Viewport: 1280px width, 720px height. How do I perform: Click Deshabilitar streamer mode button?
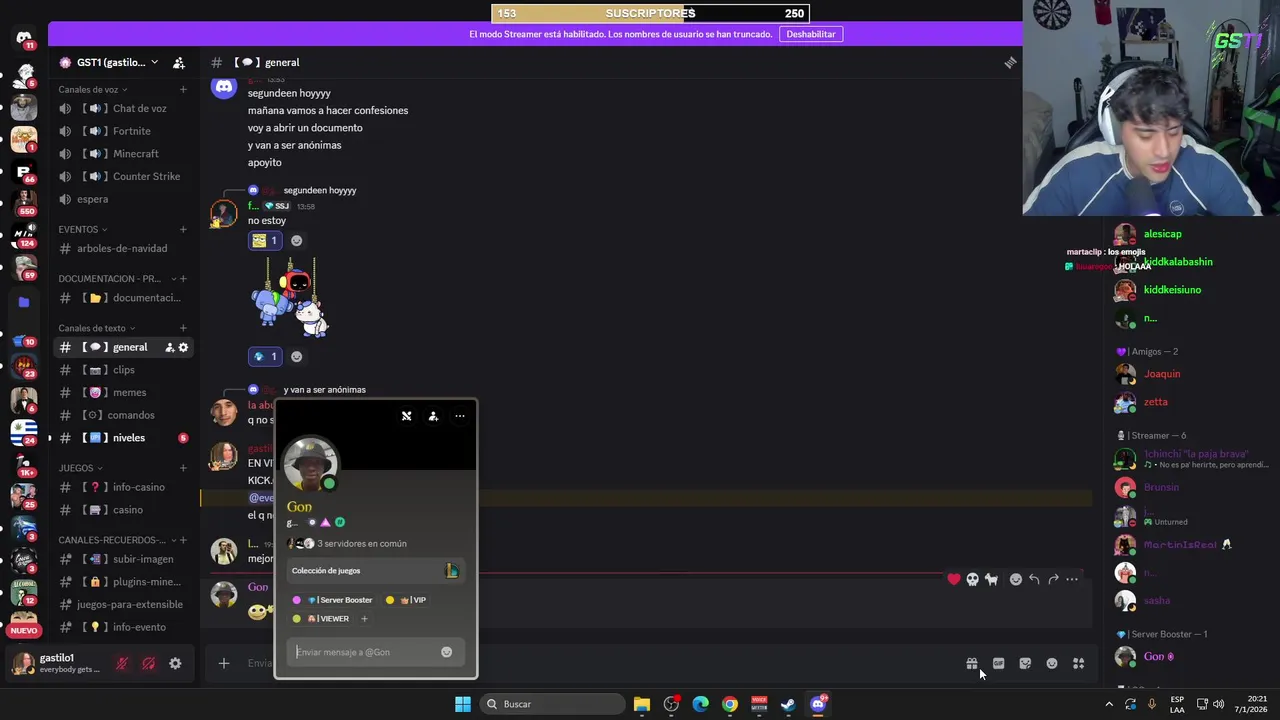click(x=811, y=34)
